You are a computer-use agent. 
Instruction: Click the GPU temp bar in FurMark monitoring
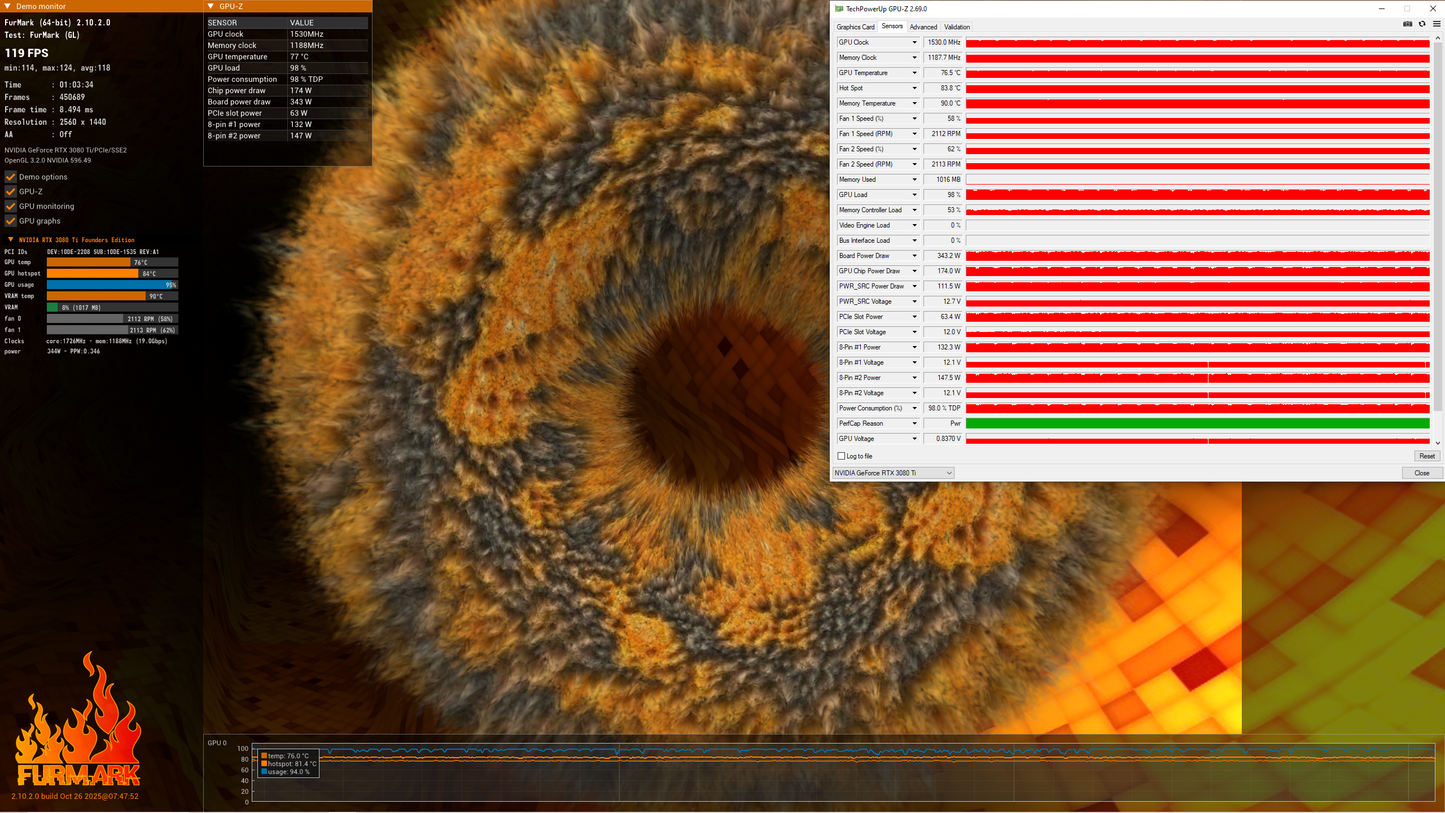point(112,262)
